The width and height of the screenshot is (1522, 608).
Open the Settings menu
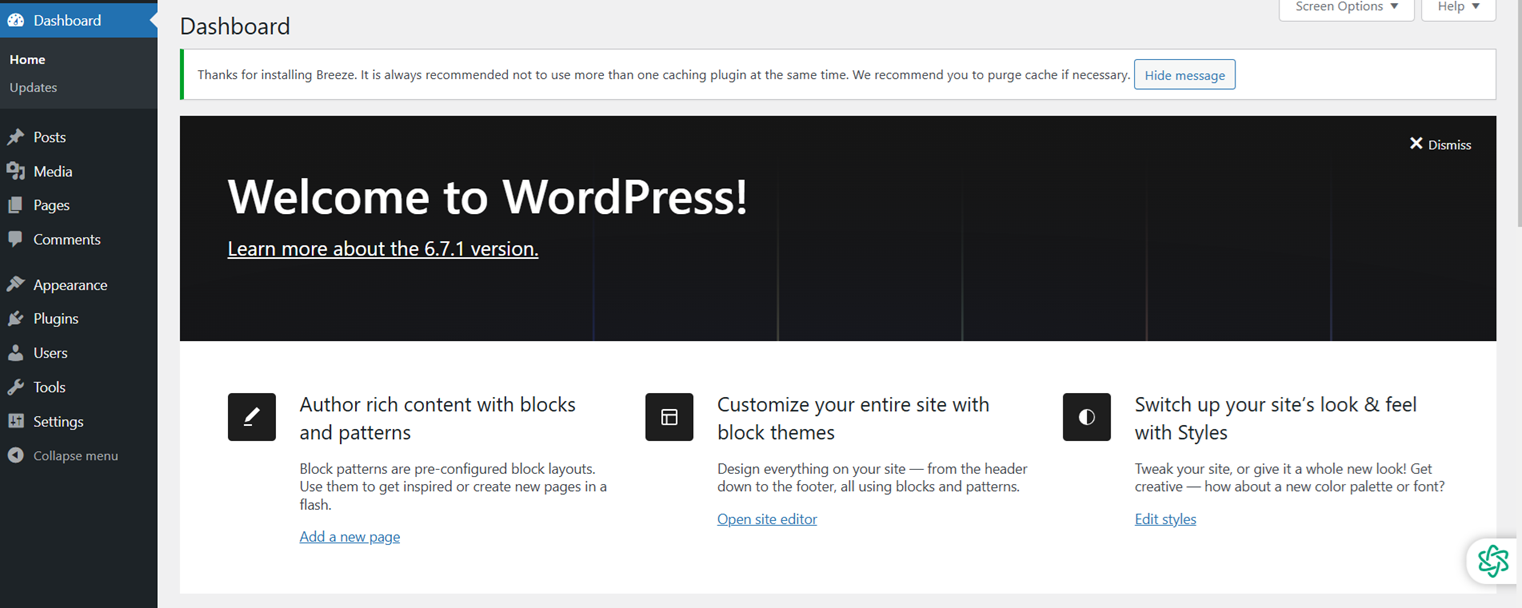(x=59, y=421)
